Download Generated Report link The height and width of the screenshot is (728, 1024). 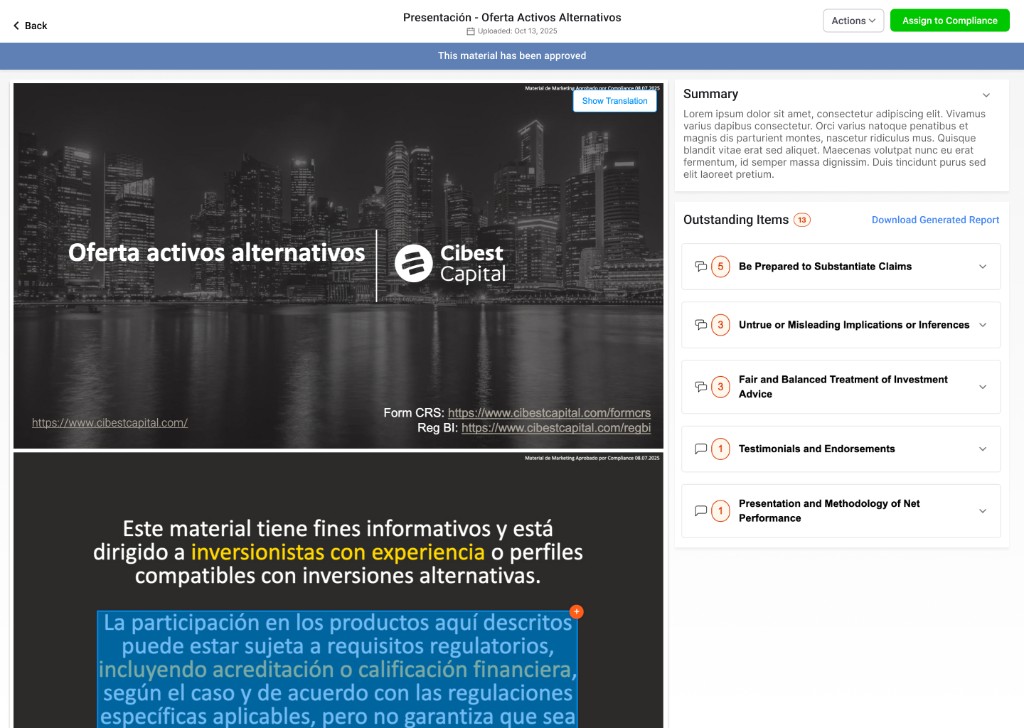pyautogui.click(x=935, y=220)
